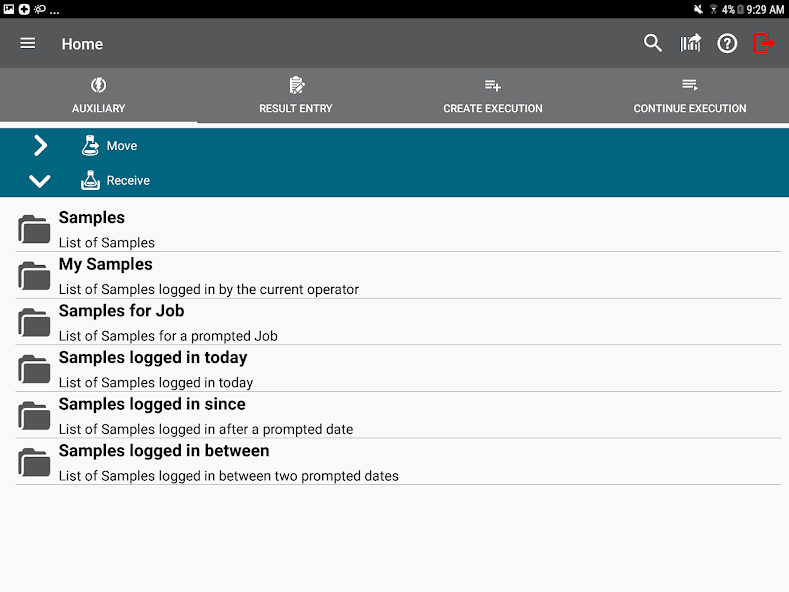The image size is (789, 592).
Task: Tap the battery indicator in status bar
Action: pyautogui.click(x=740, y=9)
